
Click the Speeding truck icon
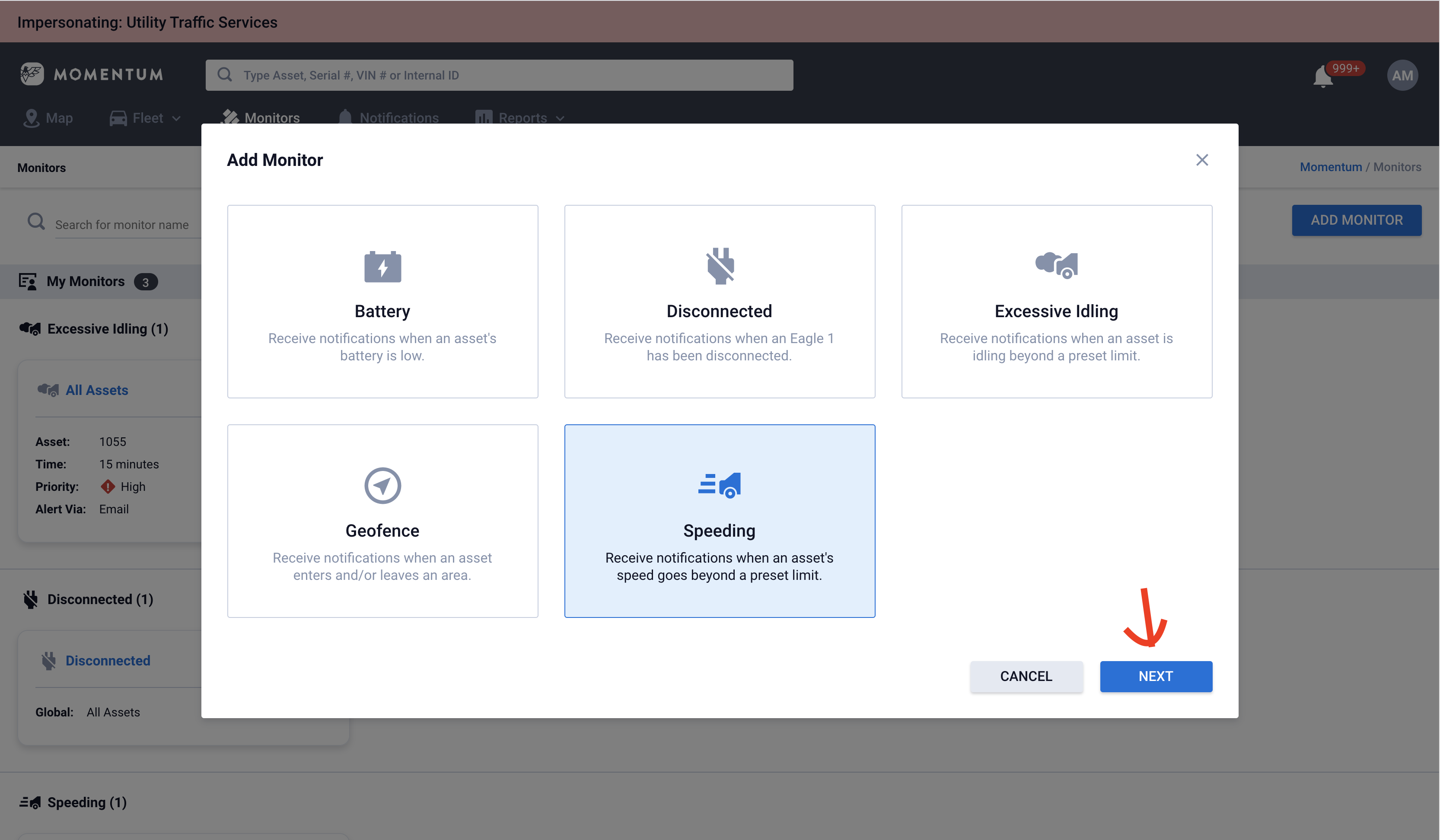click(720, 485)
